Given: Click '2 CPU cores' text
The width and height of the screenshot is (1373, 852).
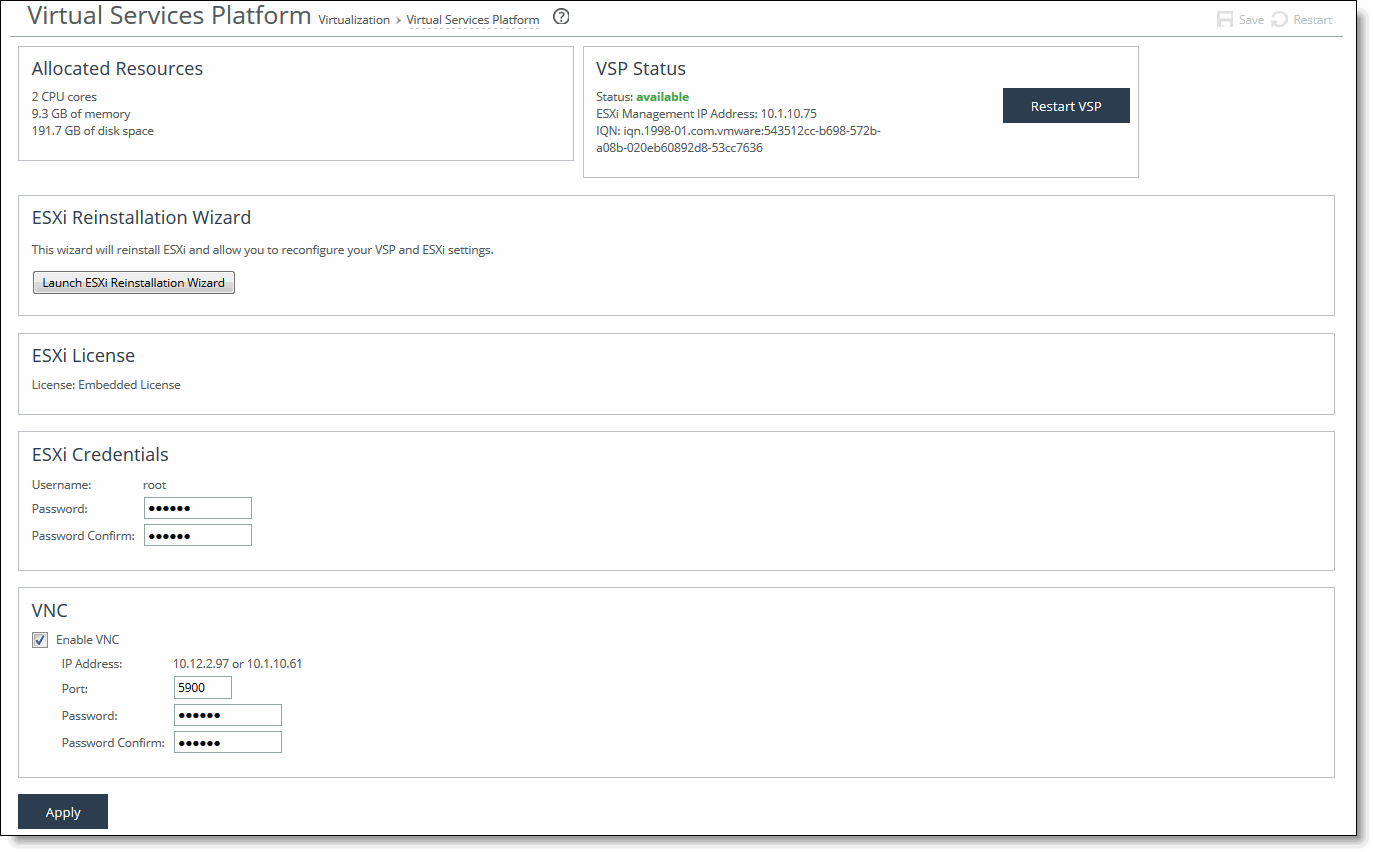Looking at the screenshot, I should point(64,97).
